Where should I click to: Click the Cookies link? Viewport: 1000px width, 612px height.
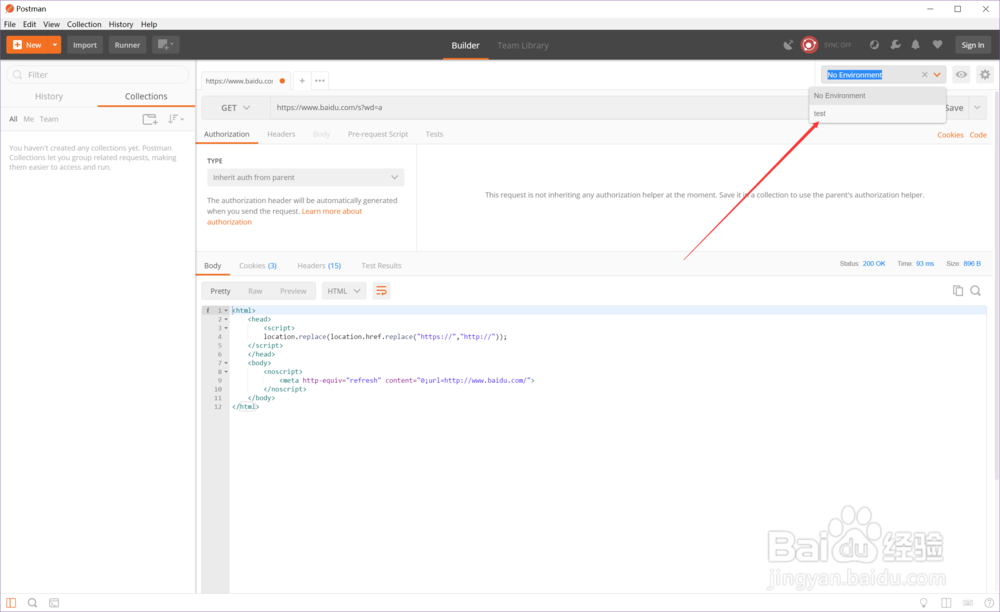[x=950, y=135]
